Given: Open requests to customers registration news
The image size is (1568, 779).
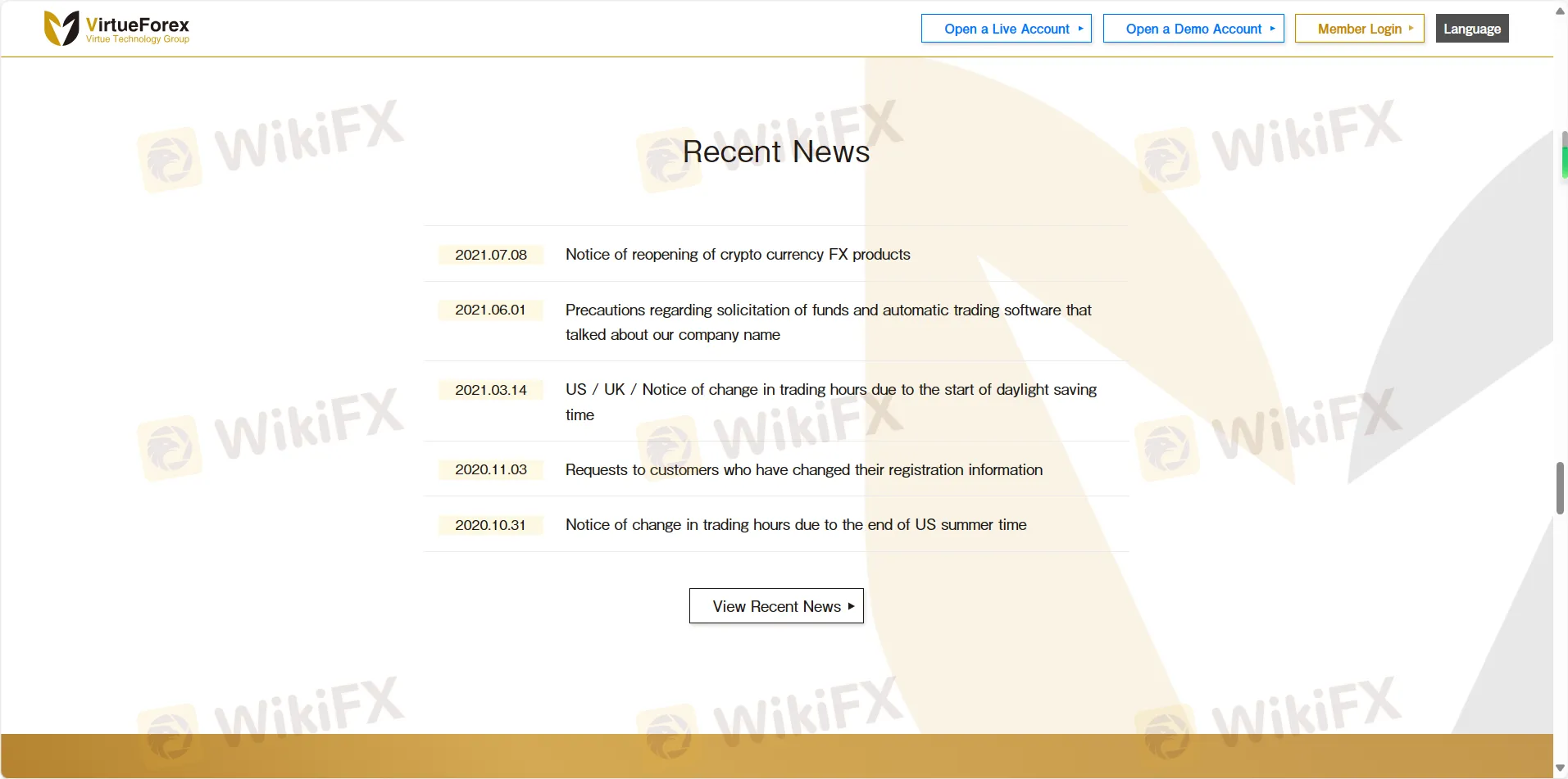Looking at the screenshot, I should 803,470.
